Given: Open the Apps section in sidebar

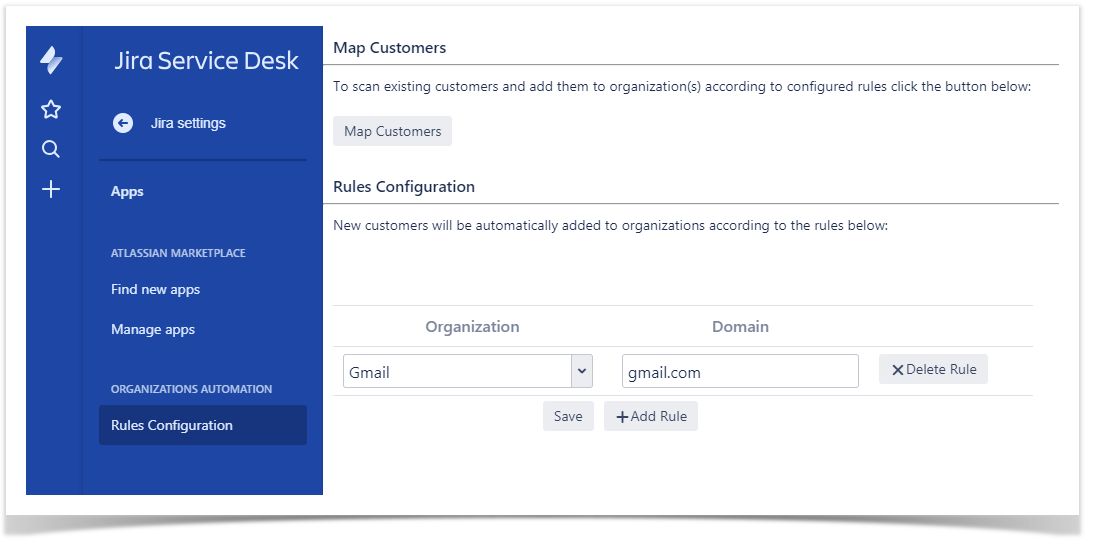Looking at the screenshot, I should (127, 191).
